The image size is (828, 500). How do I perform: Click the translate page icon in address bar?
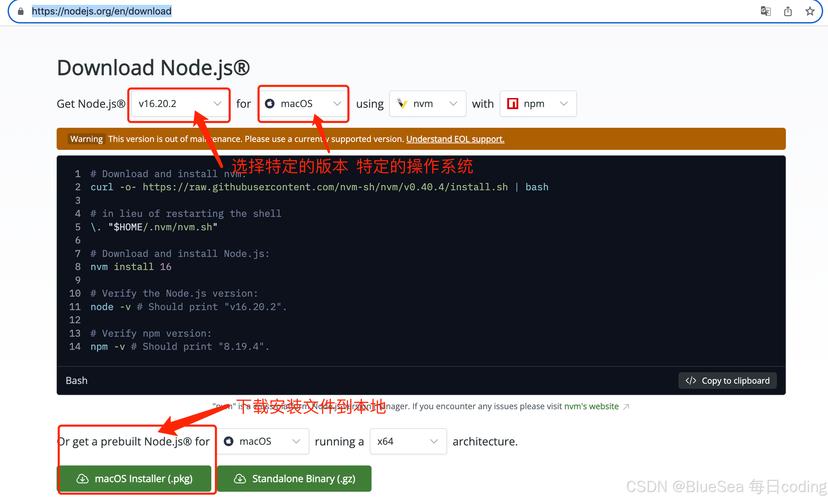click(x=765, y=11)
